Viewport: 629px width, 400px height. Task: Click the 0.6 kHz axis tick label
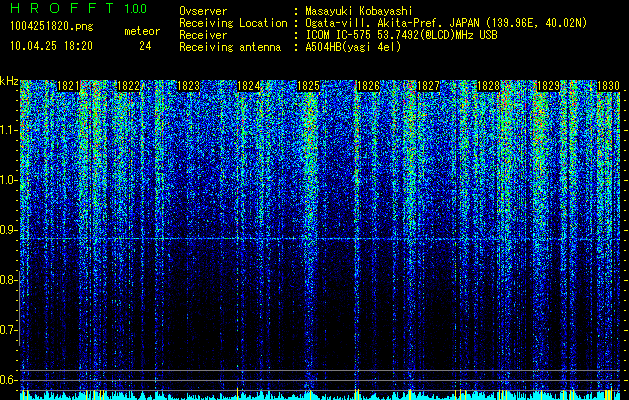pos(8,380)
